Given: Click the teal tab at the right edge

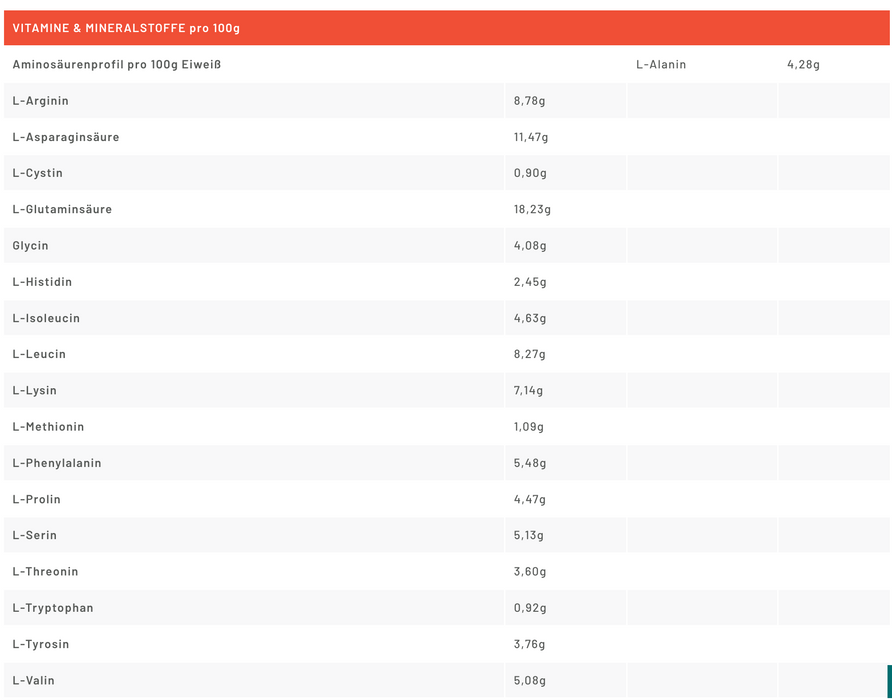Looking at the screenshot, I should coord(889,682).
